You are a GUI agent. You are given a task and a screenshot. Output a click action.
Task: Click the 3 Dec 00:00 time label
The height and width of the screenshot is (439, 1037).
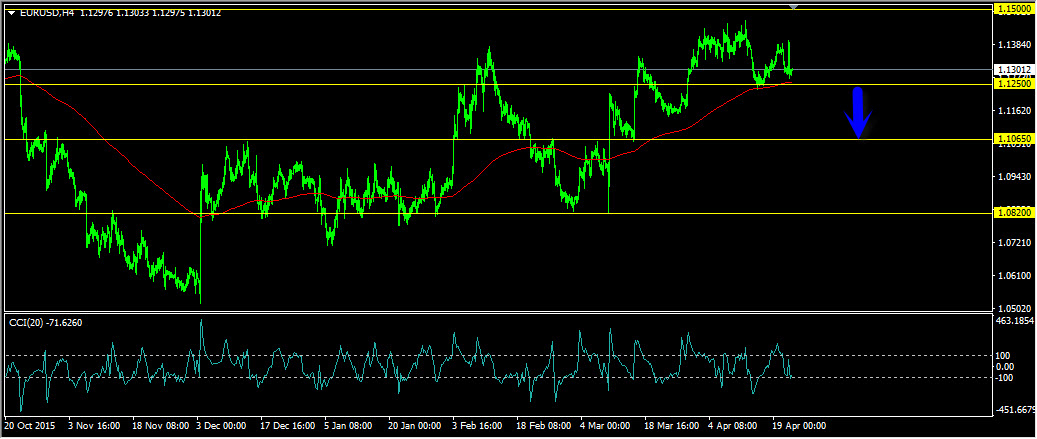tap(223, 426)
